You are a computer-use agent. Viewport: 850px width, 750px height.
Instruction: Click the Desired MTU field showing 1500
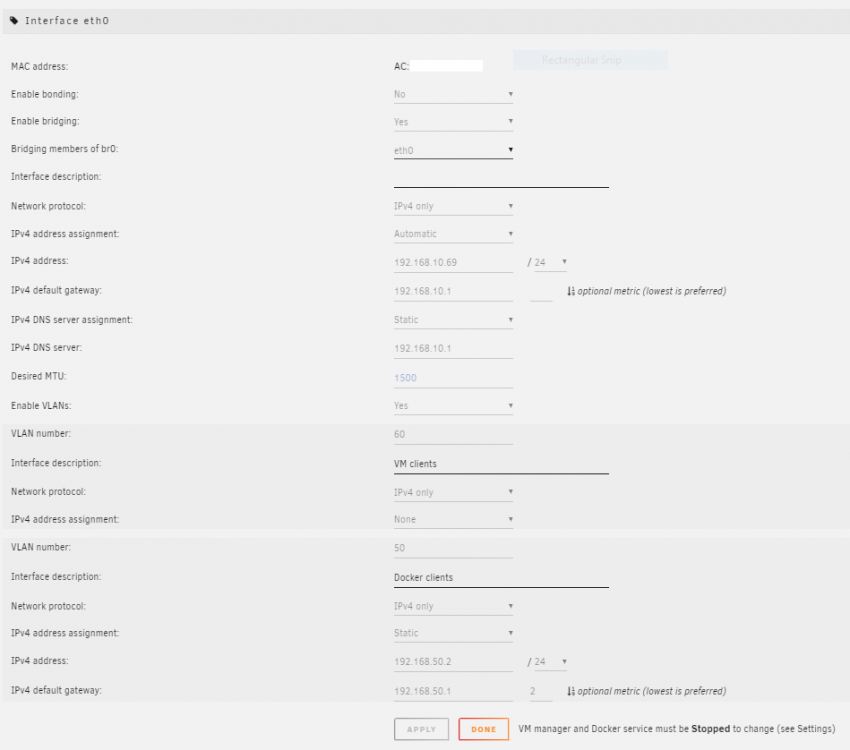click(x=453, y=378)
